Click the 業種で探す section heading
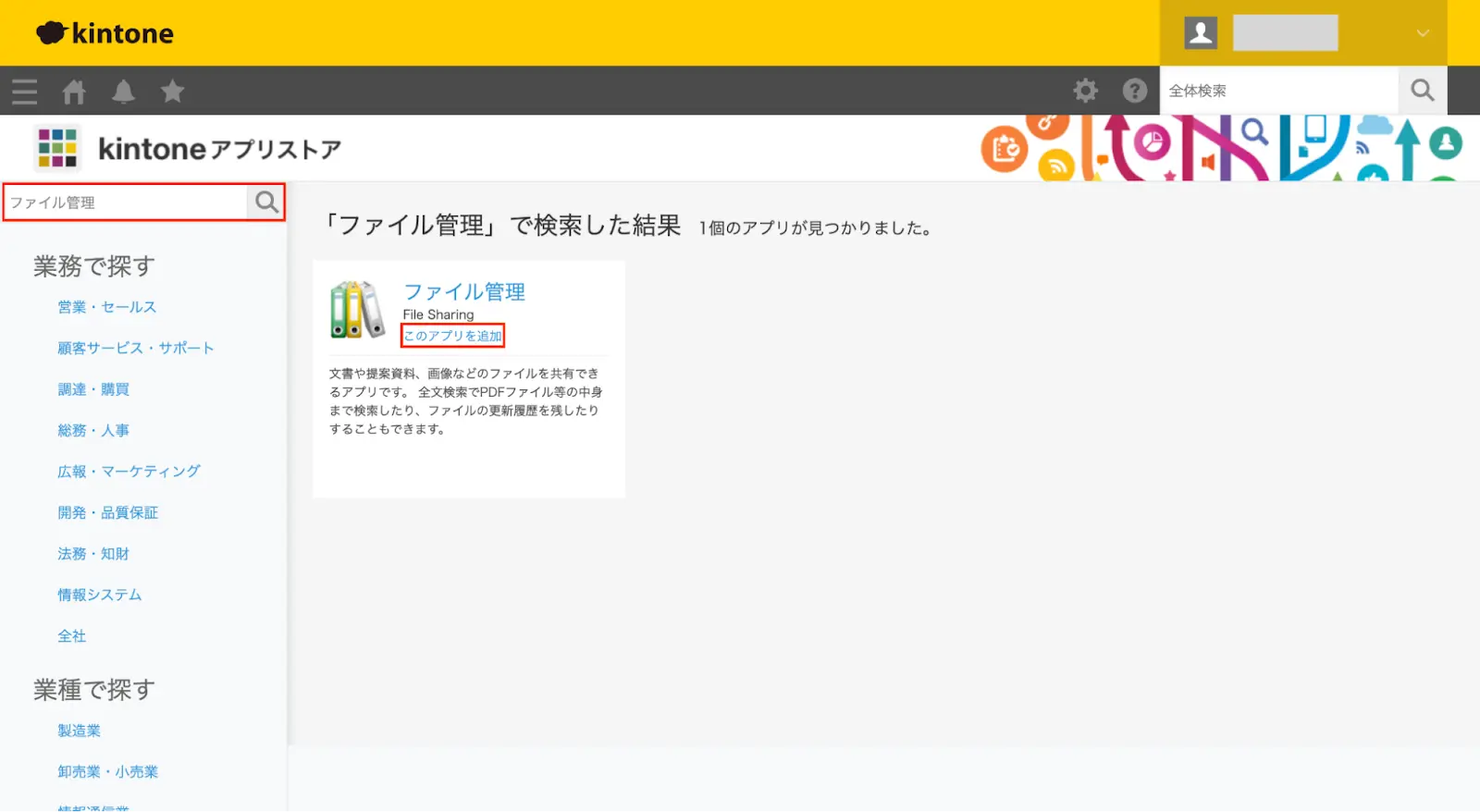Viewport: 1480px width, 812px height. coord(94,690)
